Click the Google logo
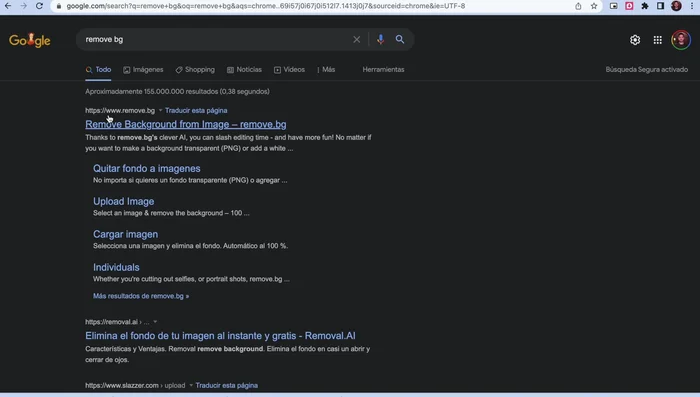 tap(29, 40)
